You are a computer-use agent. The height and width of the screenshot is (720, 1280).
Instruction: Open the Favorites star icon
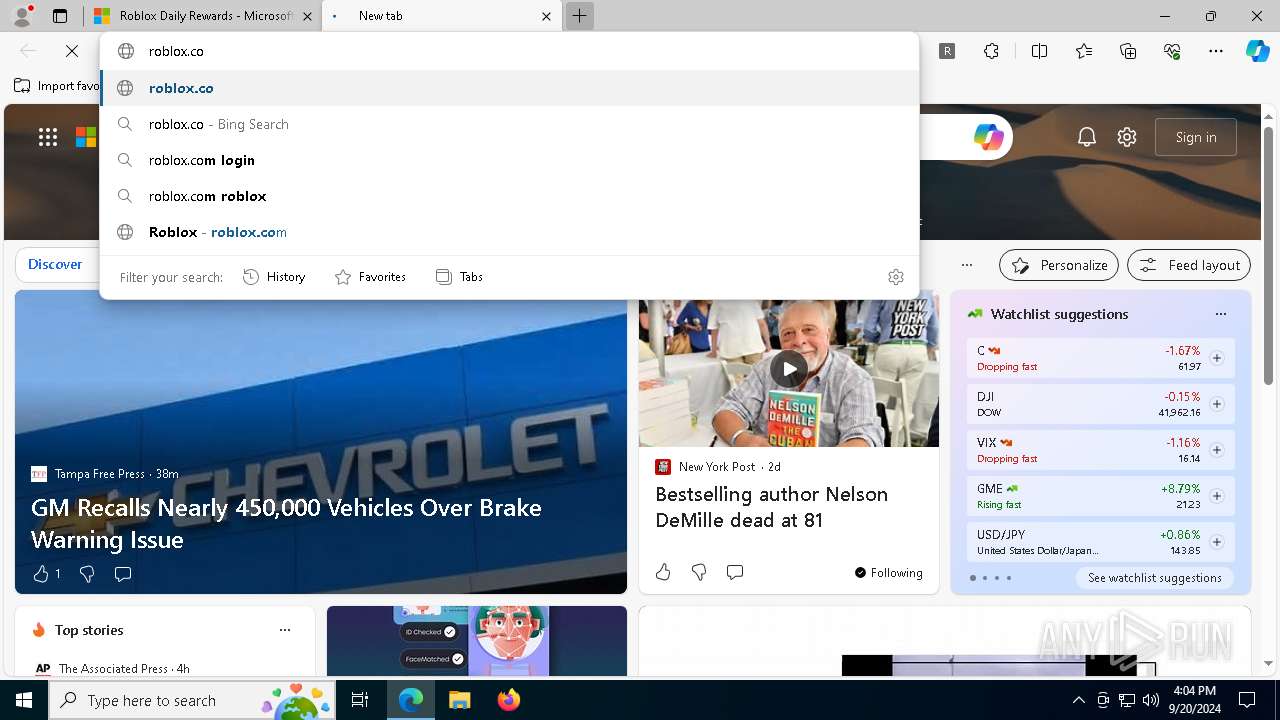[x=1084, y=51]
